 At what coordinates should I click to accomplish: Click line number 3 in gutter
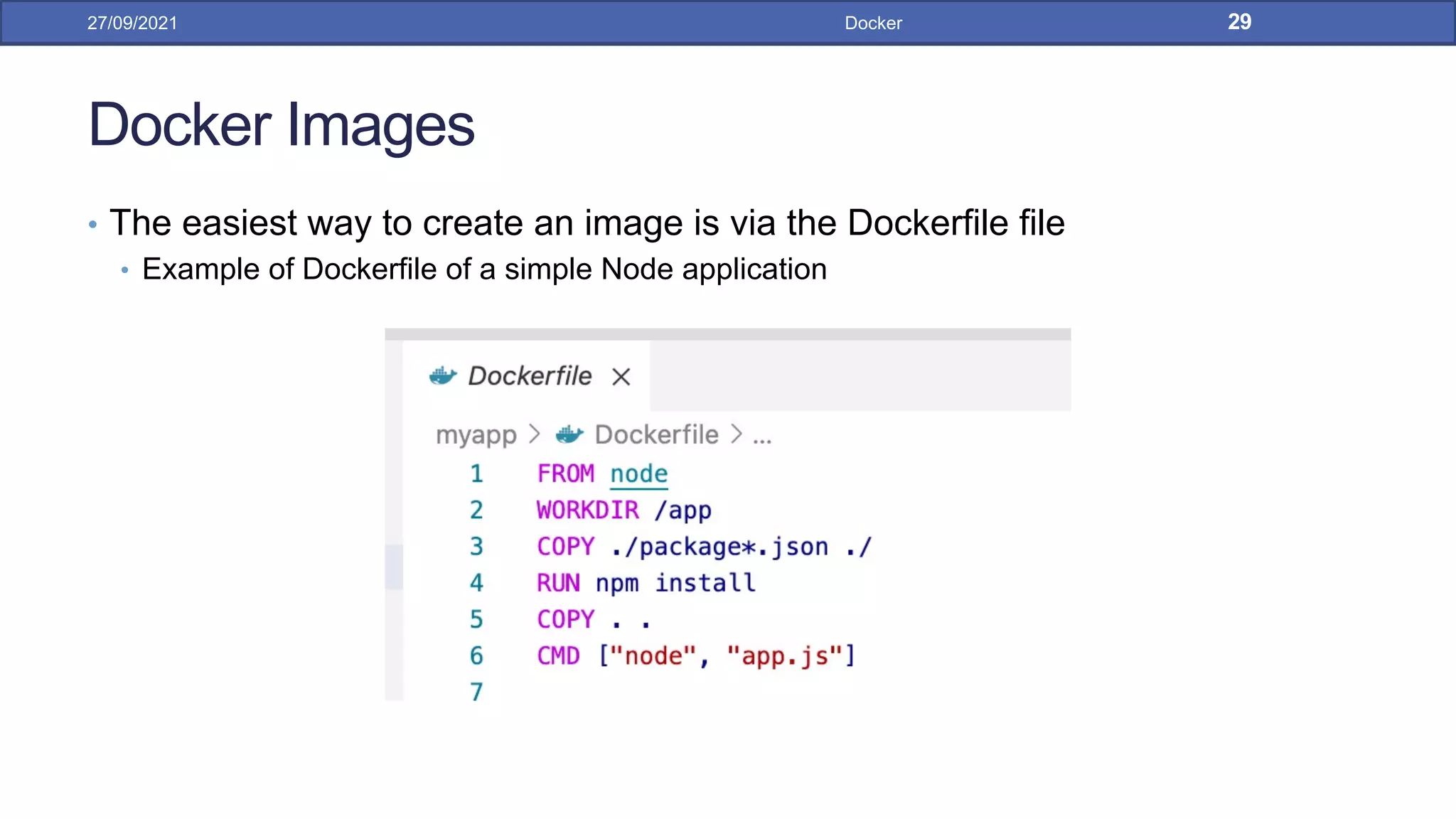pos(476,547)
